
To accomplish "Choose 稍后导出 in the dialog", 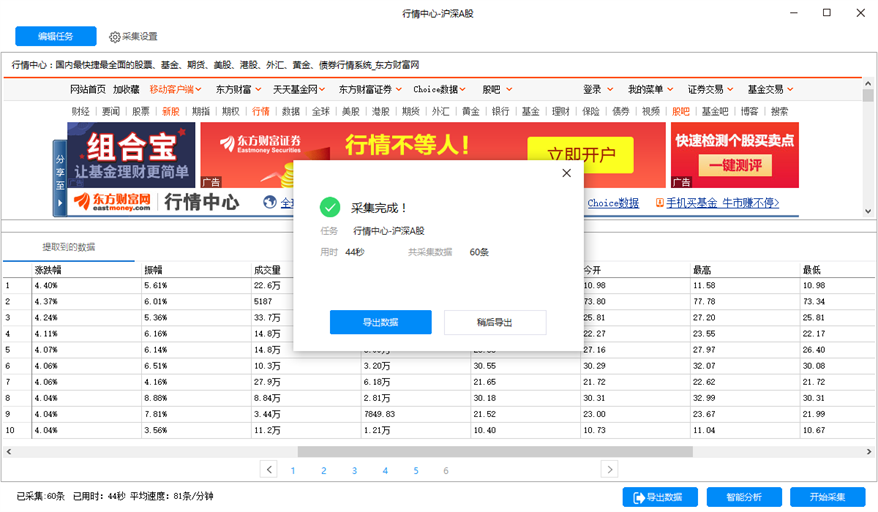I will [x=494, y=322].
